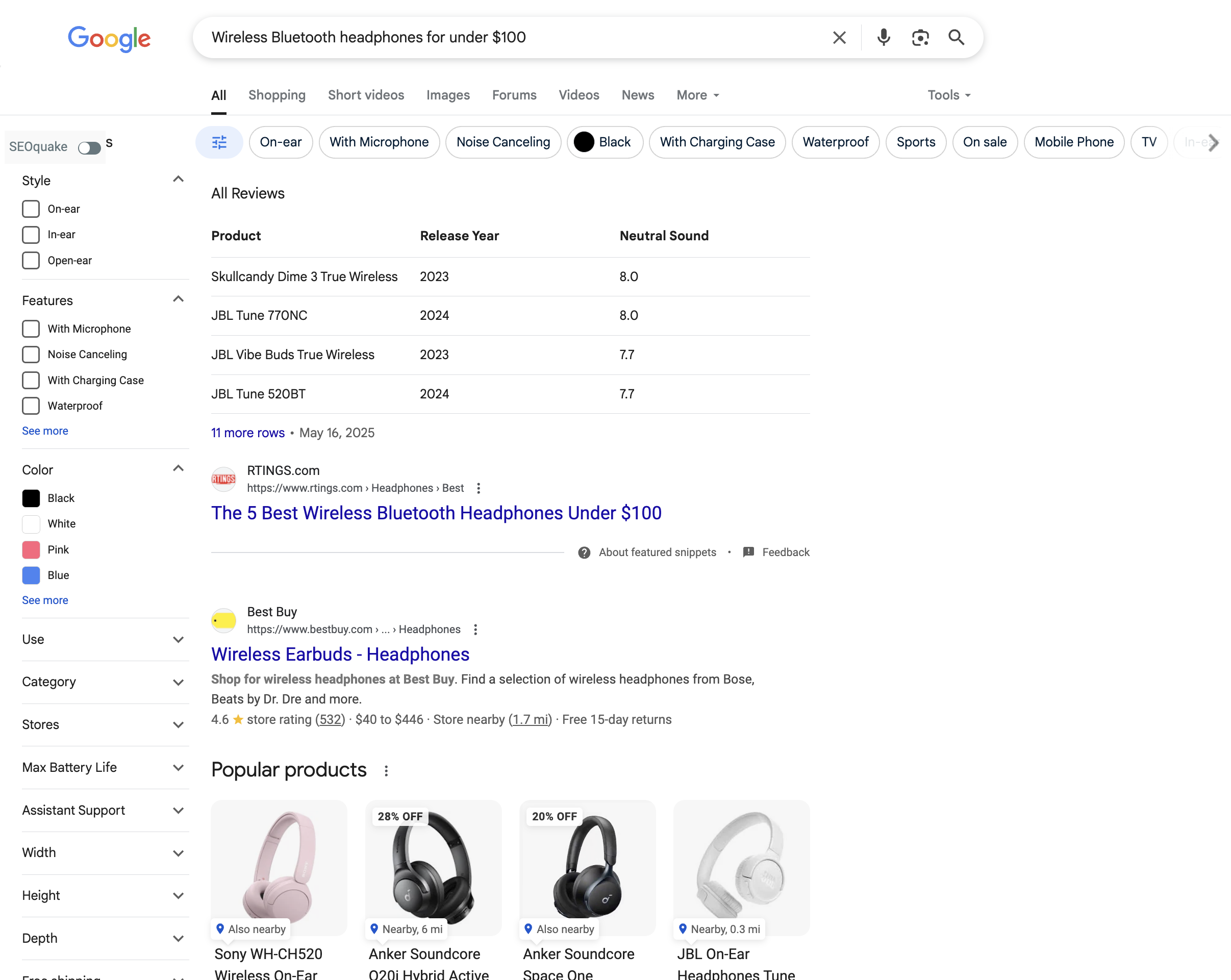The image size is (1231, 980).
Task: Open the three-dot menu on Best Buy result
Action: coord(475,629)
